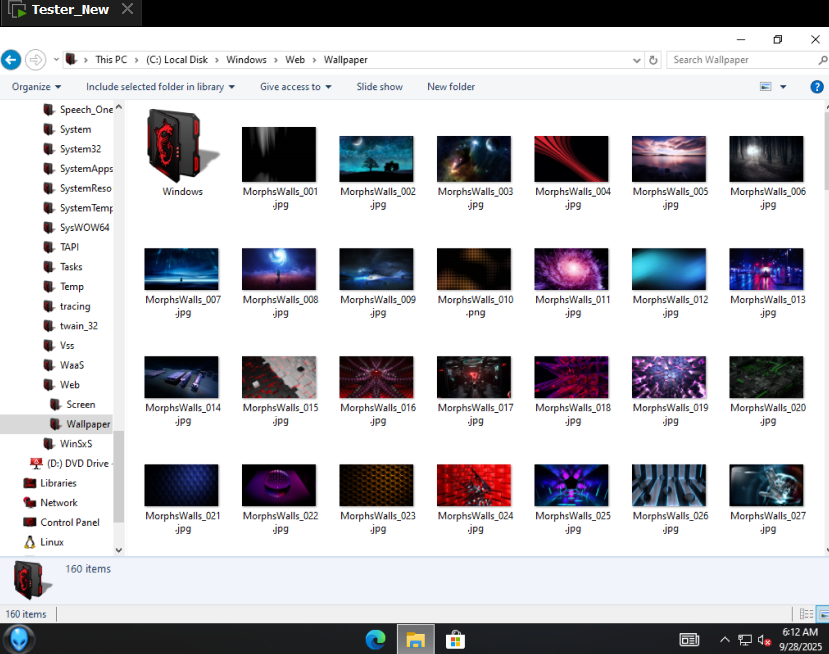Click the DVD Drive (D:) icon

coord(36,464)
